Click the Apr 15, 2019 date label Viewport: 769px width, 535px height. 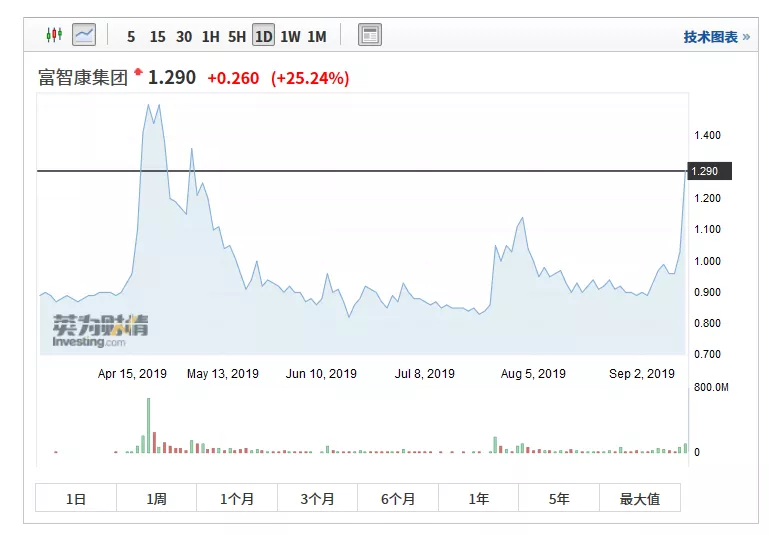point(132,374)
